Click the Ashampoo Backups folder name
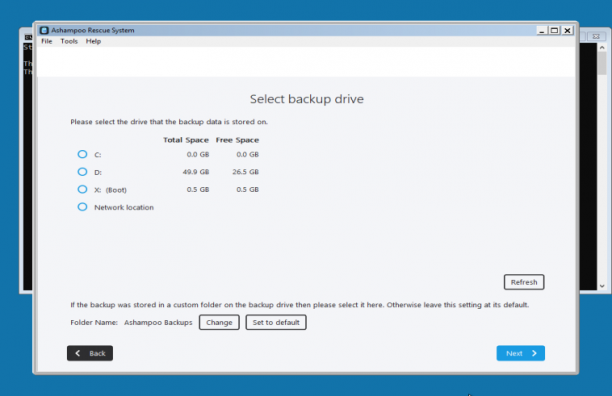612x396 pixels. point(158,322)
